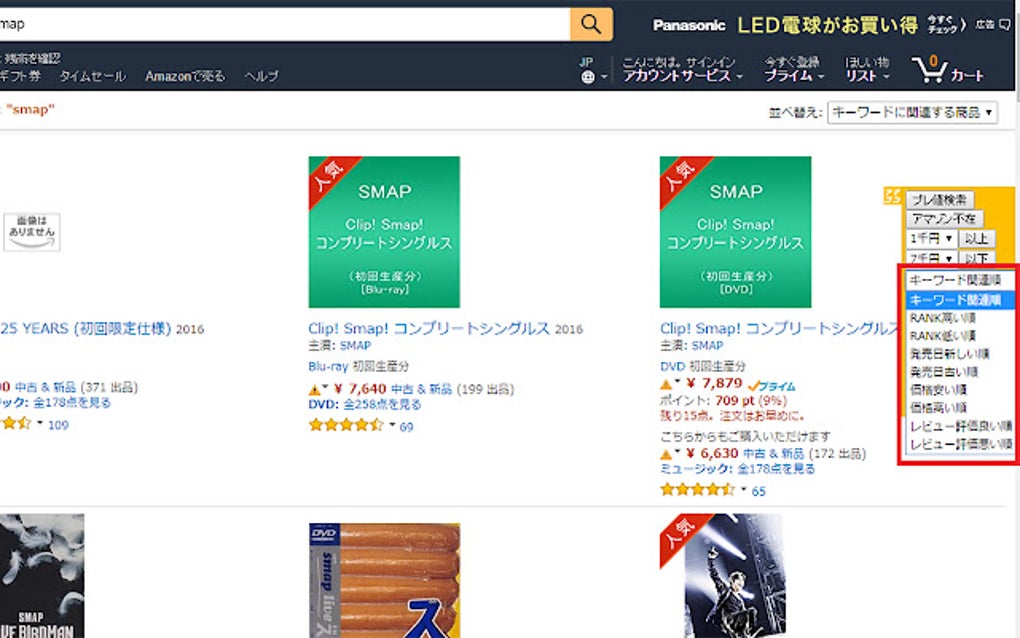Viewport: 1020px width, 638px height.
Task: Select 価格安い順 from the sort list
Action: click(960, 390)
